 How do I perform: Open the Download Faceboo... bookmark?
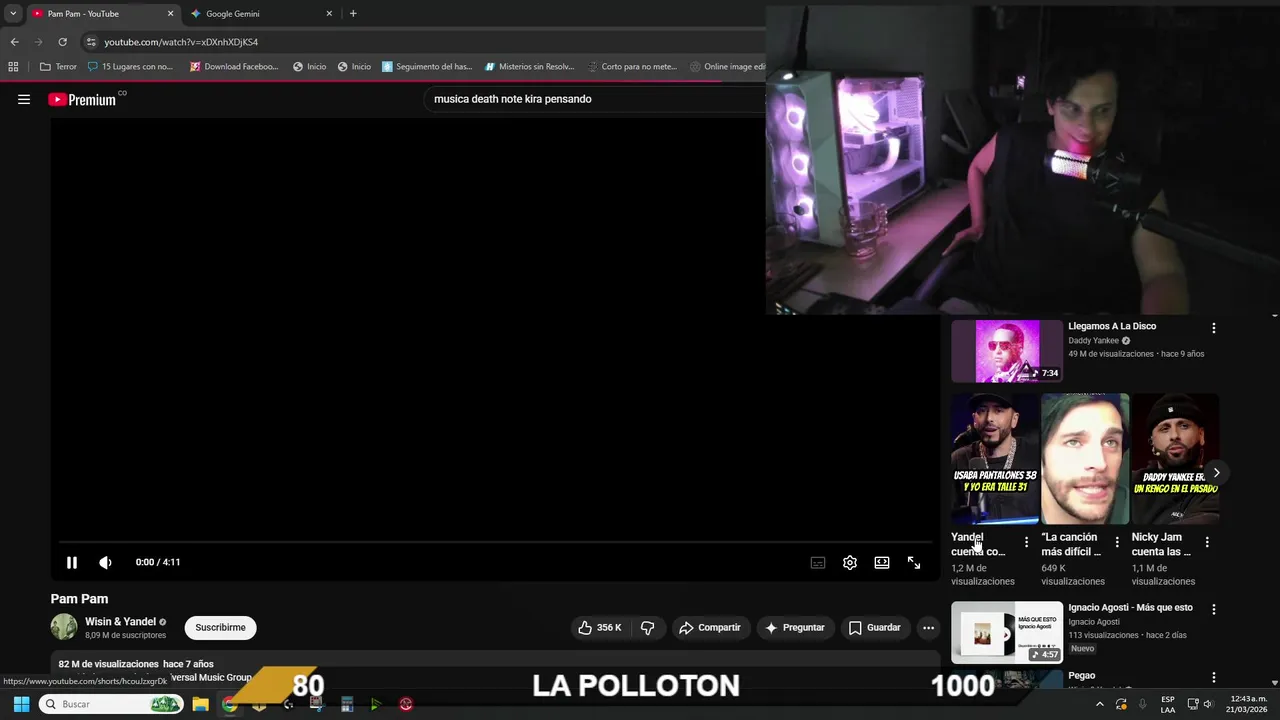234,67
